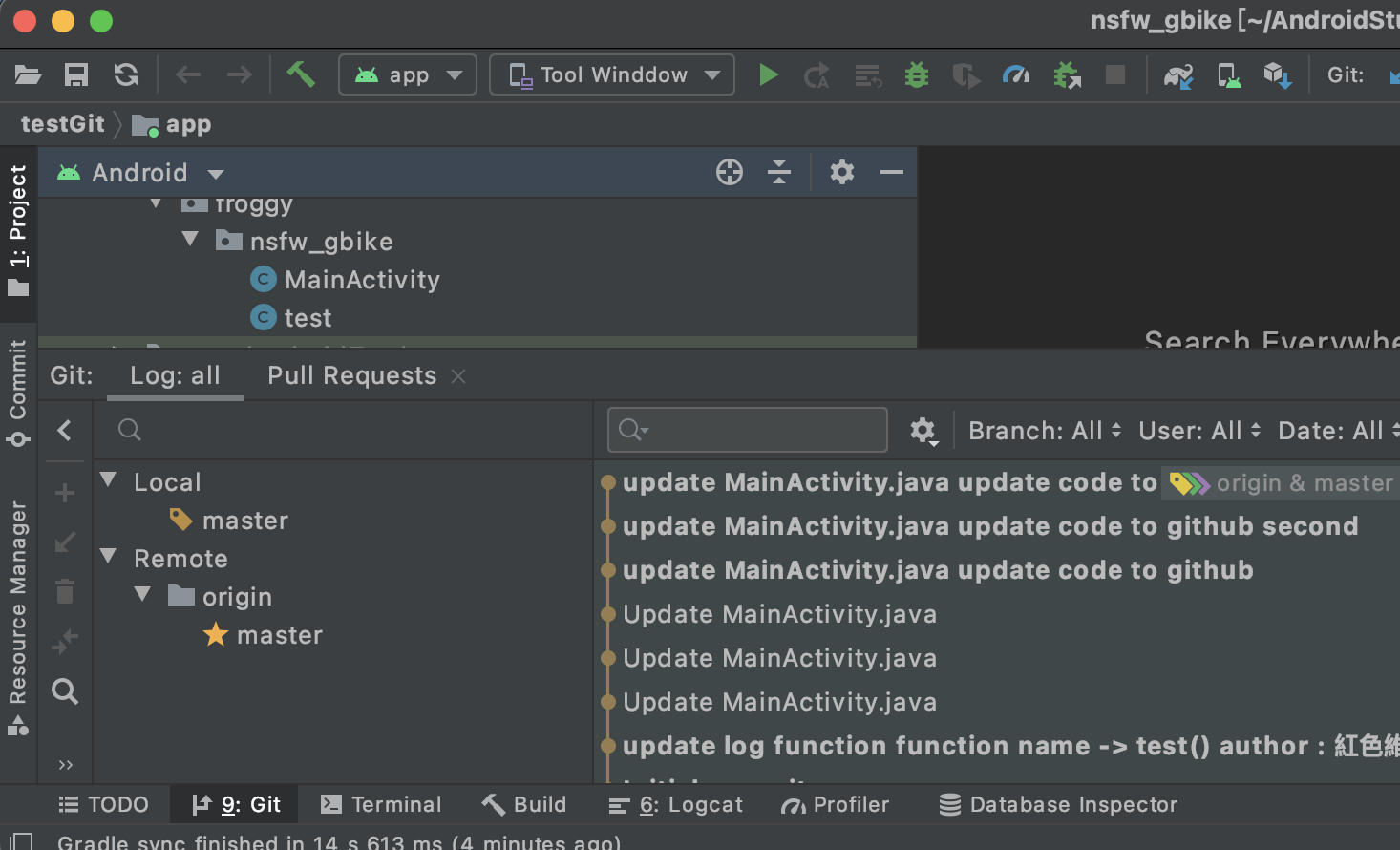Viewport: 1400px width, 850px height.
Task: Collapse the Remote branches tree node
Action: (108, 558)
